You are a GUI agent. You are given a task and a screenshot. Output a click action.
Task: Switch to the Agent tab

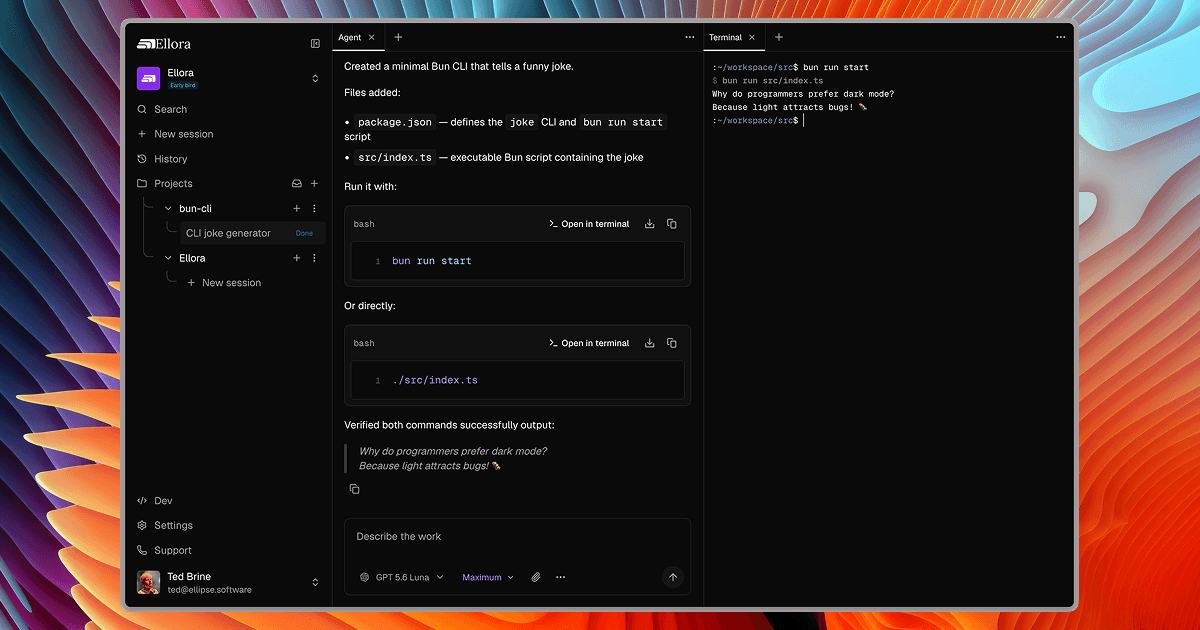[349, 37]
